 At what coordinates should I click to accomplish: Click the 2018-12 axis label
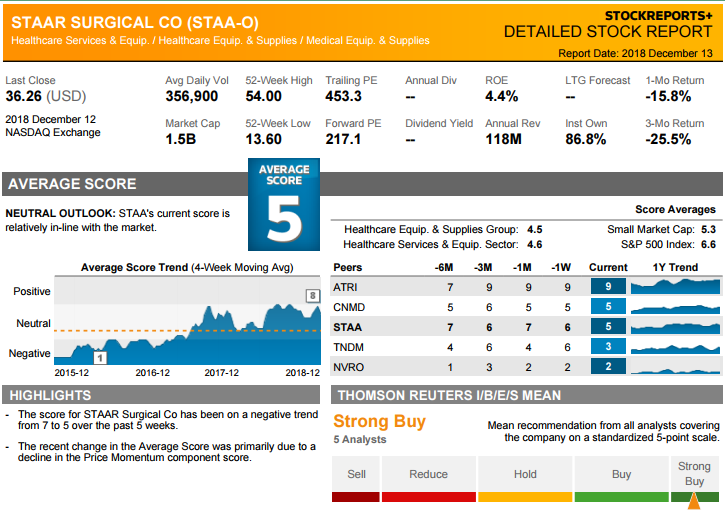tap(302, 373)
